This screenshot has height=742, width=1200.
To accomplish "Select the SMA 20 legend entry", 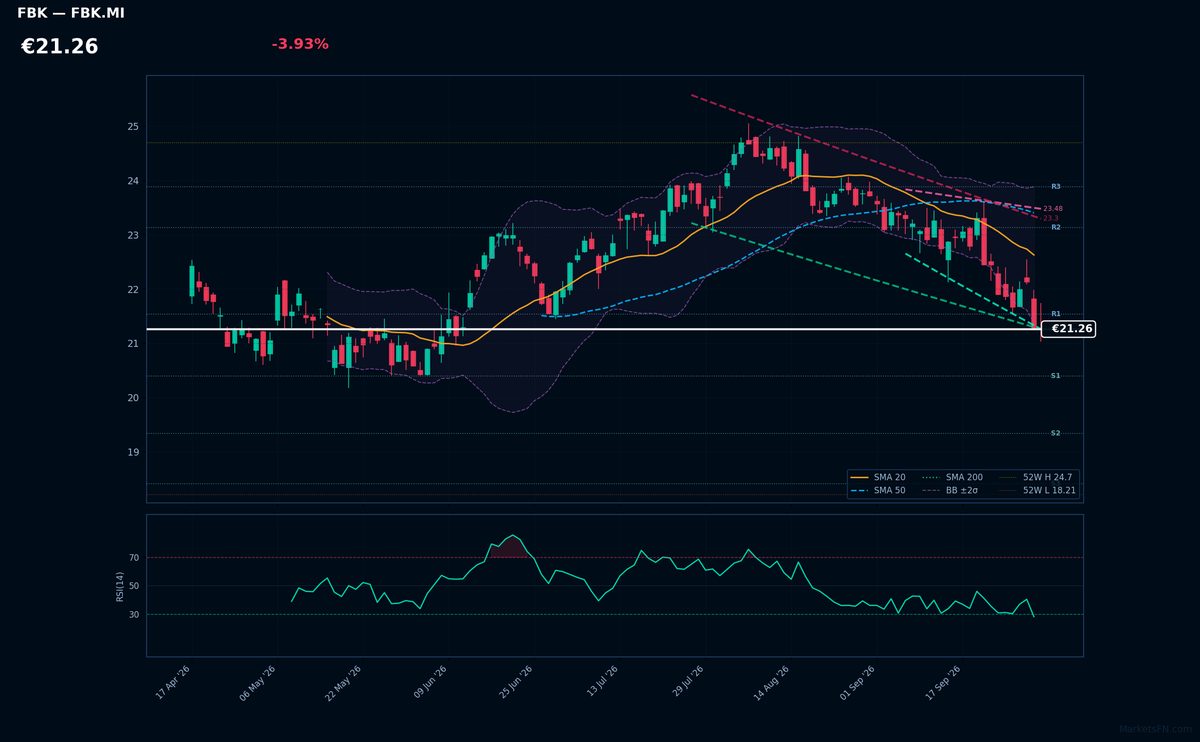I will (878, 478).
